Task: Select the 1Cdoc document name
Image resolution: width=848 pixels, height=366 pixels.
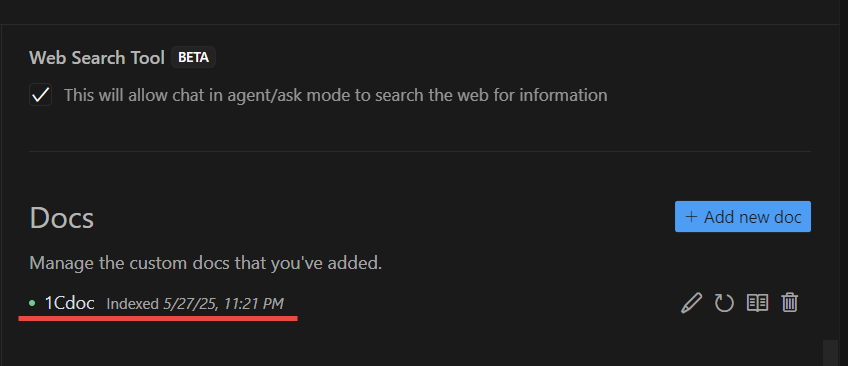Action: click(x=69, y=303)
